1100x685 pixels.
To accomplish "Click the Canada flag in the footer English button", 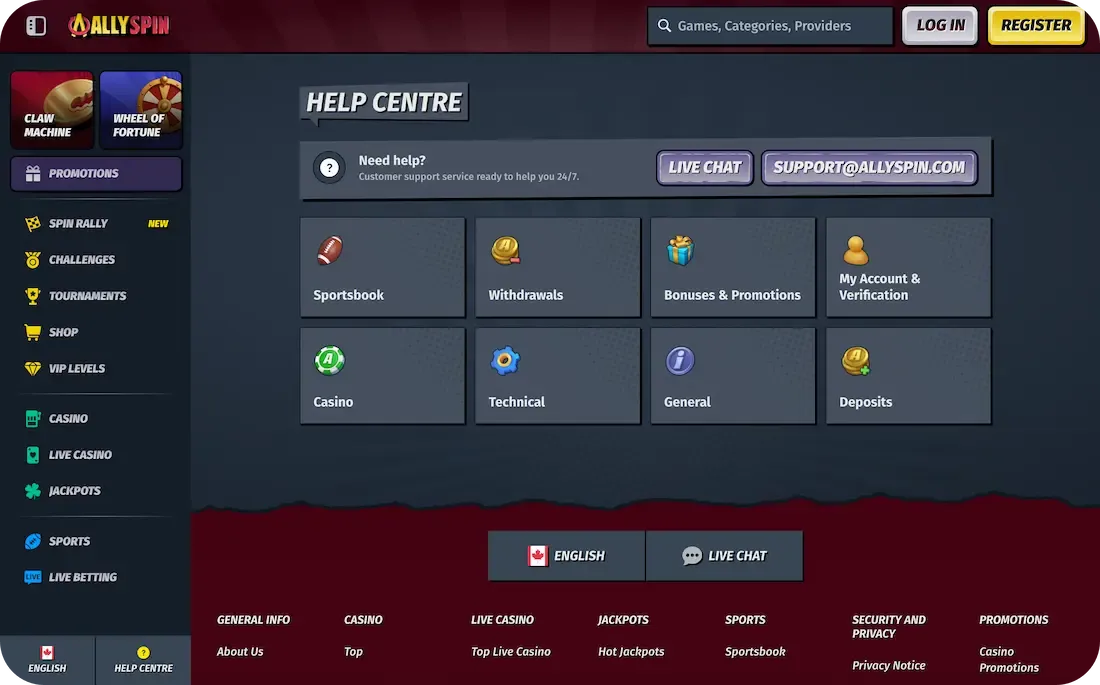I will pyautogui.click(x=537, y=556).
